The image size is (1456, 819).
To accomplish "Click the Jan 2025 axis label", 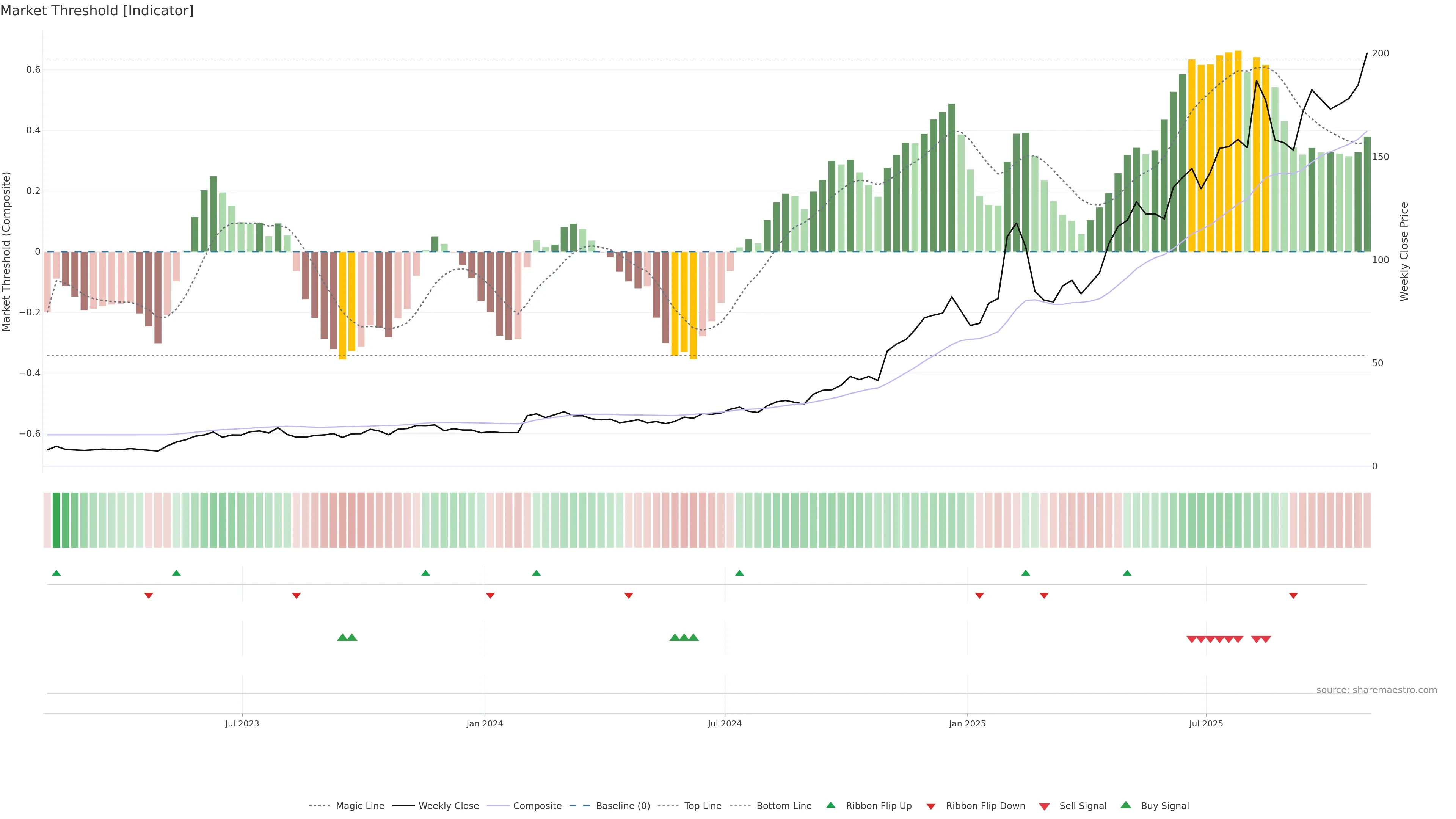I will click(x=967, y=723).
